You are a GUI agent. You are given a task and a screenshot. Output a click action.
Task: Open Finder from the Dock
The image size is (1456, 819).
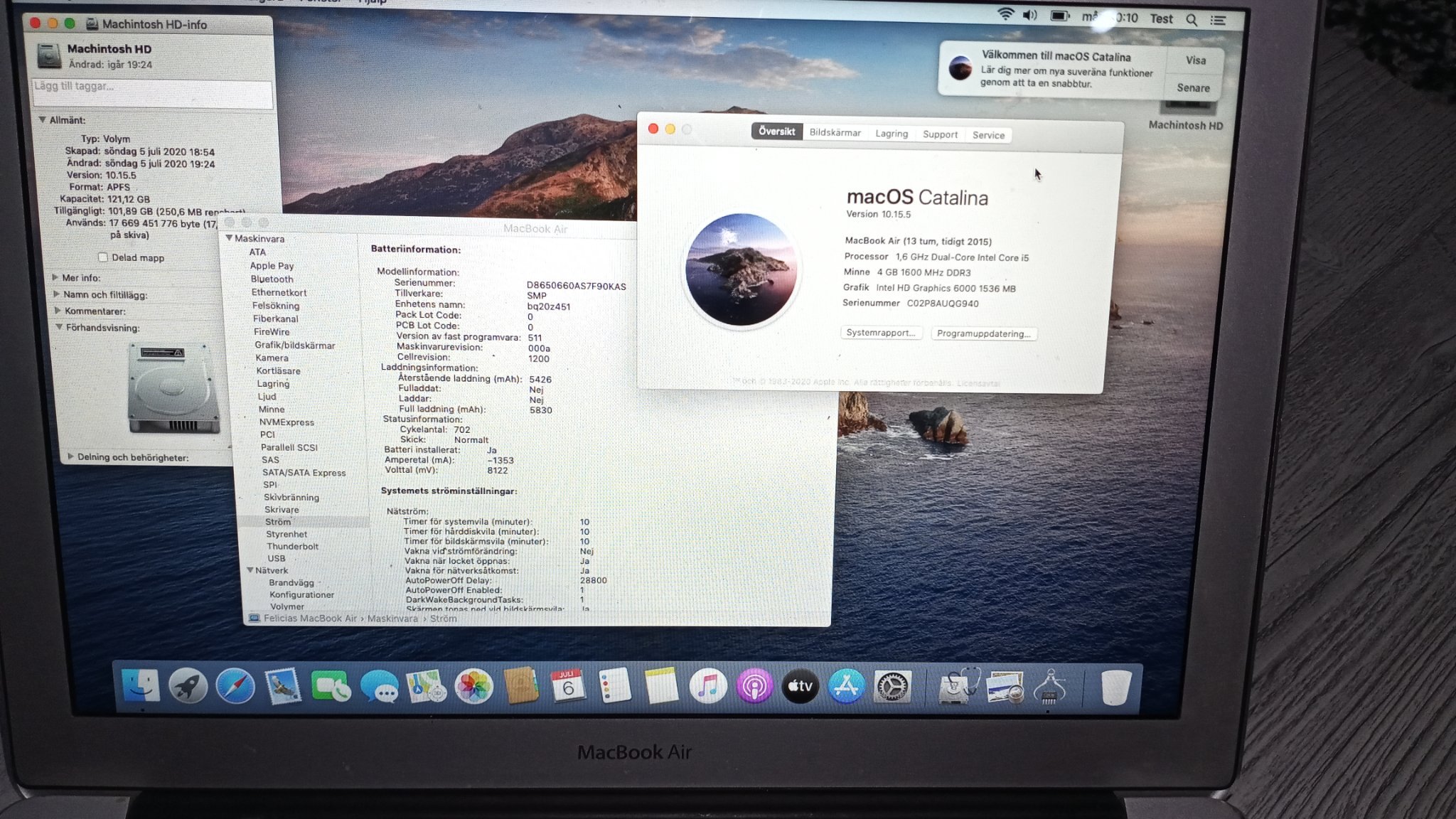click(141, 685)
